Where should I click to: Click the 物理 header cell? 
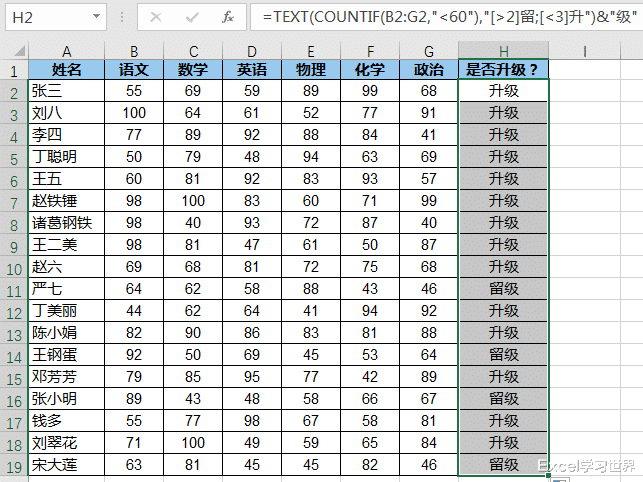click(311, 70)
